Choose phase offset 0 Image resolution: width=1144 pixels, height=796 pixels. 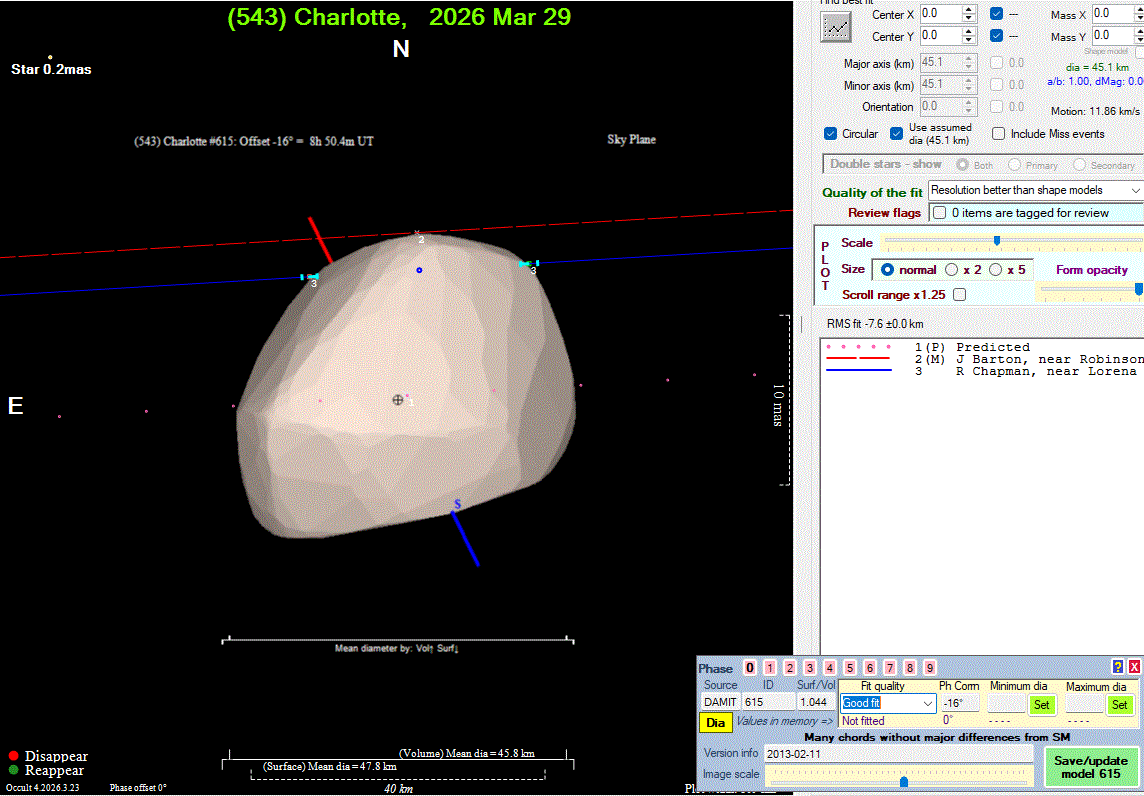point(750,668)
